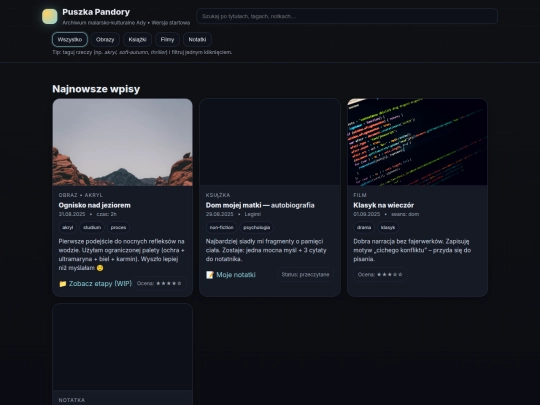This screenshot has height=405, width=540.
Task: Click the 'proces' tag chip
Action: click(118, 227)
